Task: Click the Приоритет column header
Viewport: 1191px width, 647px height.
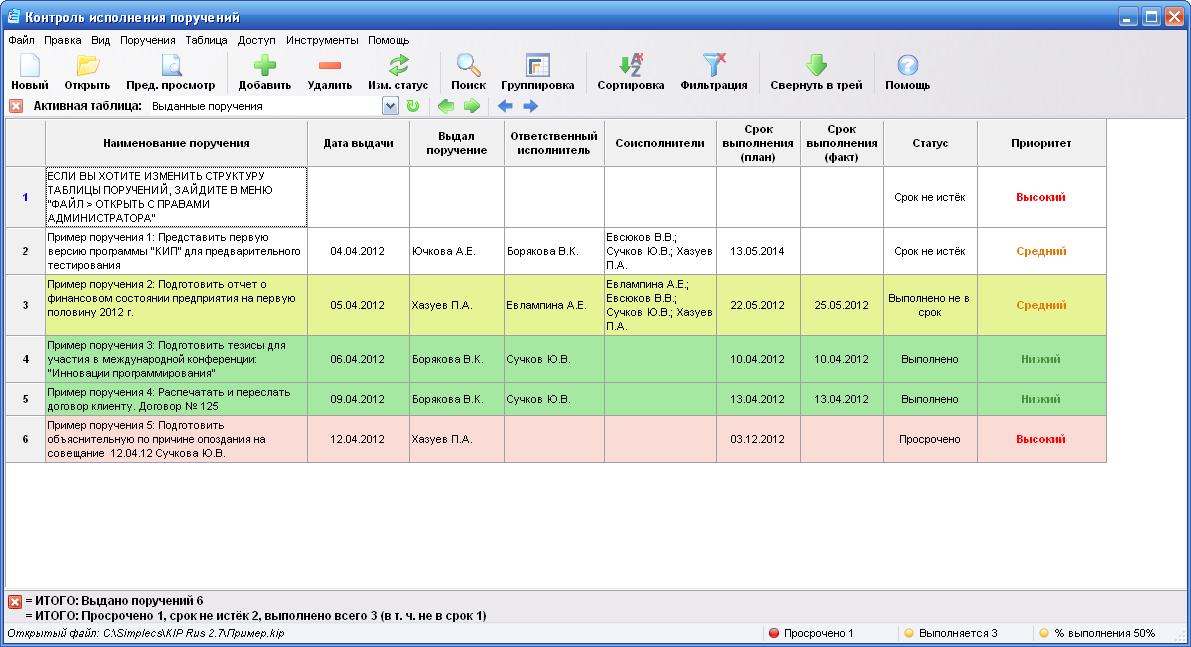Action: point(1041,143)
